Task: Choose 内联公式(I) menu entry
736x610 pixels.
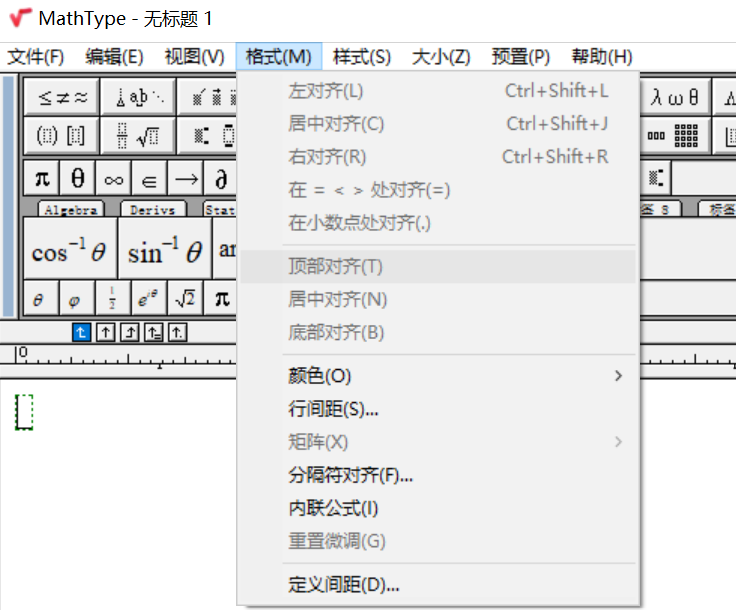Action: point(438,508)
